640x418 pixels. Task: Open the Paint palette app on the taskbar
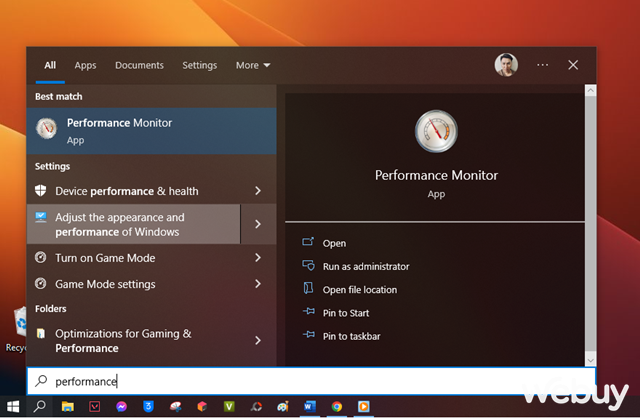coord(283,407)
